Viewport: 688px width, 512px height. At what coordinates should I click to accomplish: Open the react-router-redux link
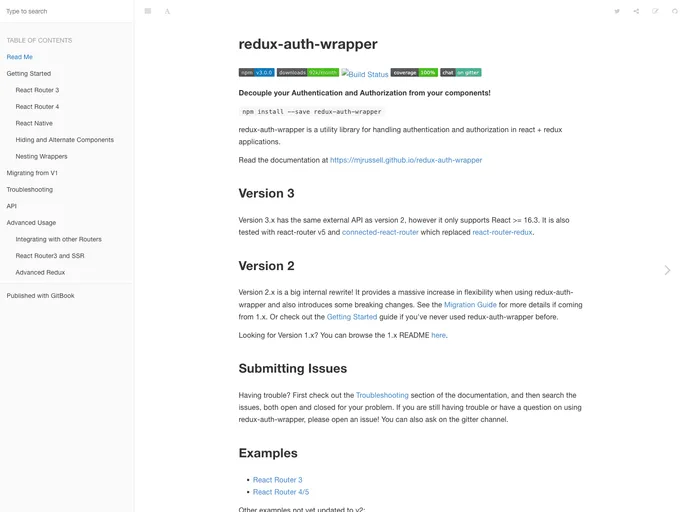[502, 232]
